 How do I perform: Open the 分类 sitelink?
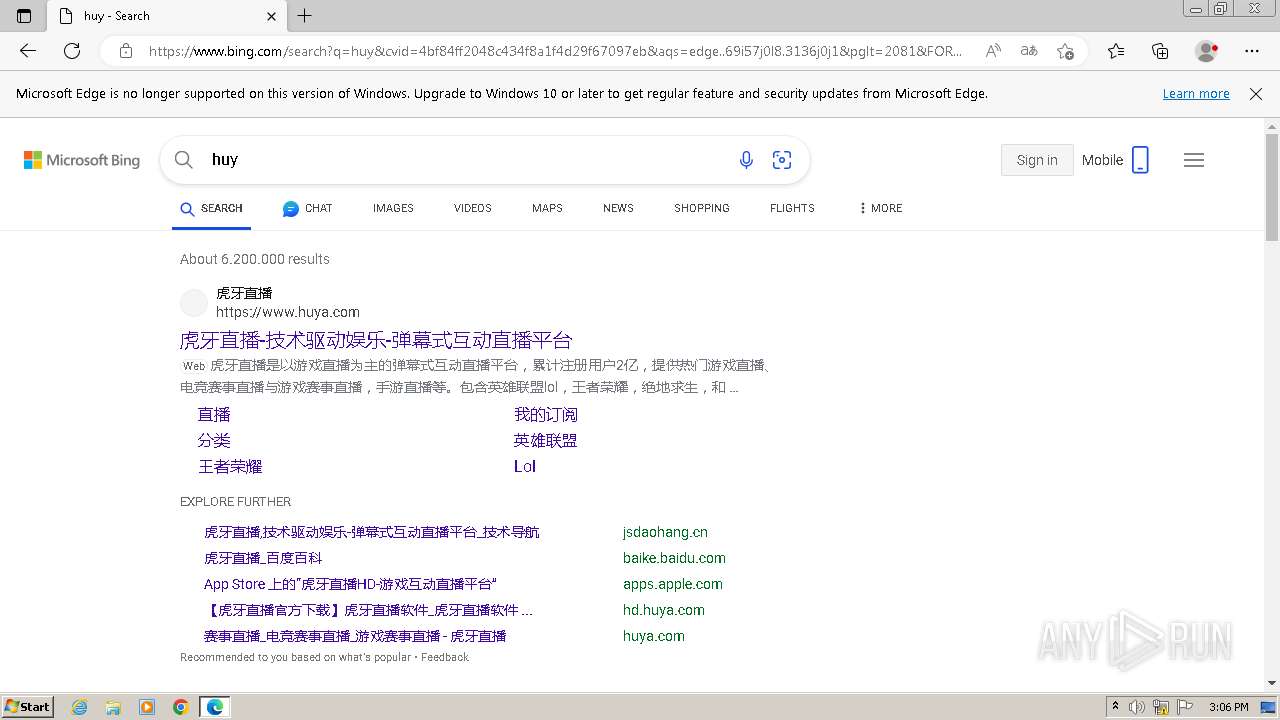[x=214, y=440]
